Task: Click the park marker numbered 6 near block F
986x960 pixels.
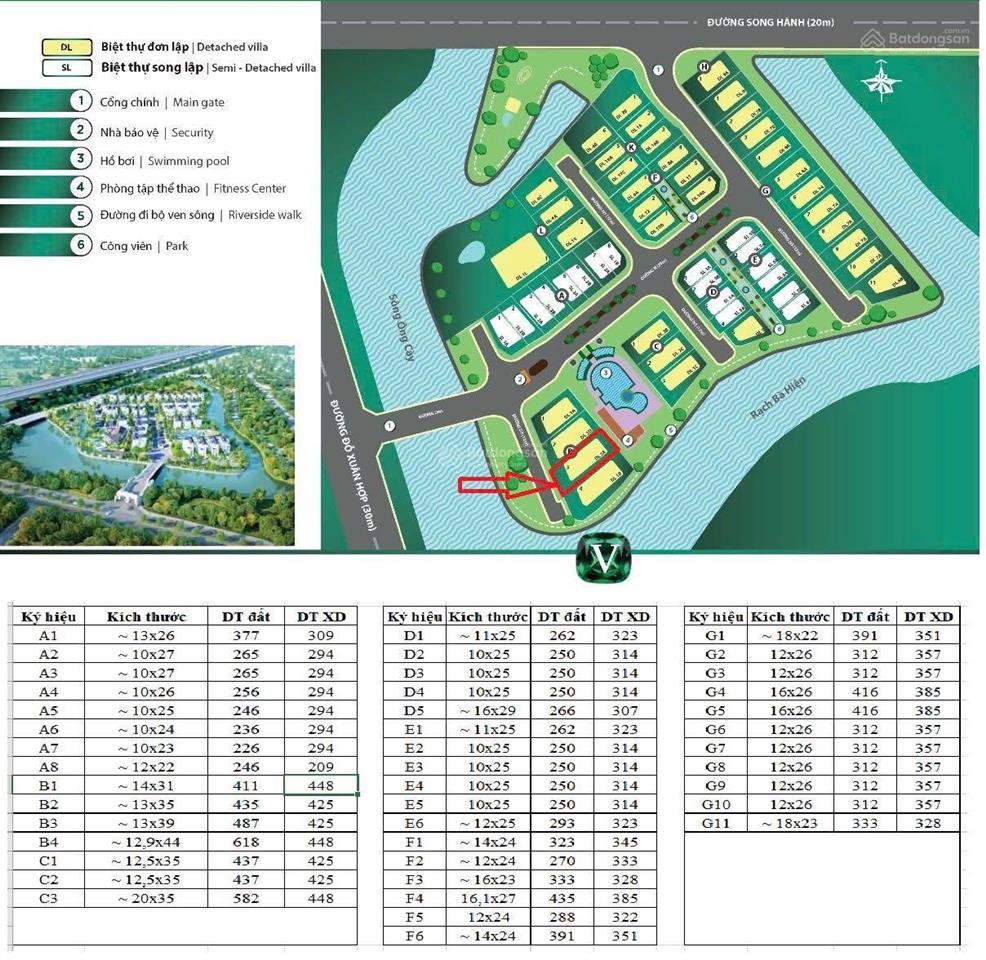Action: tap(690, 215)
